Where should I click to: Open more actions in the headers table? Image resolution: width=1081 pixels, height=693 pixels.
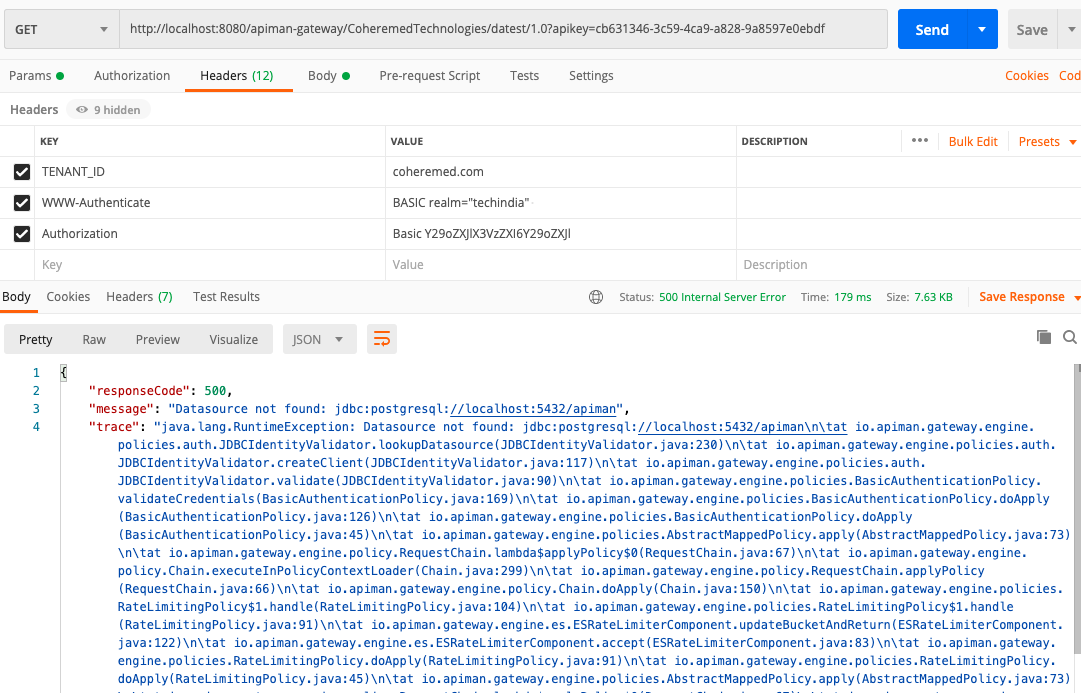click(919, 141)
